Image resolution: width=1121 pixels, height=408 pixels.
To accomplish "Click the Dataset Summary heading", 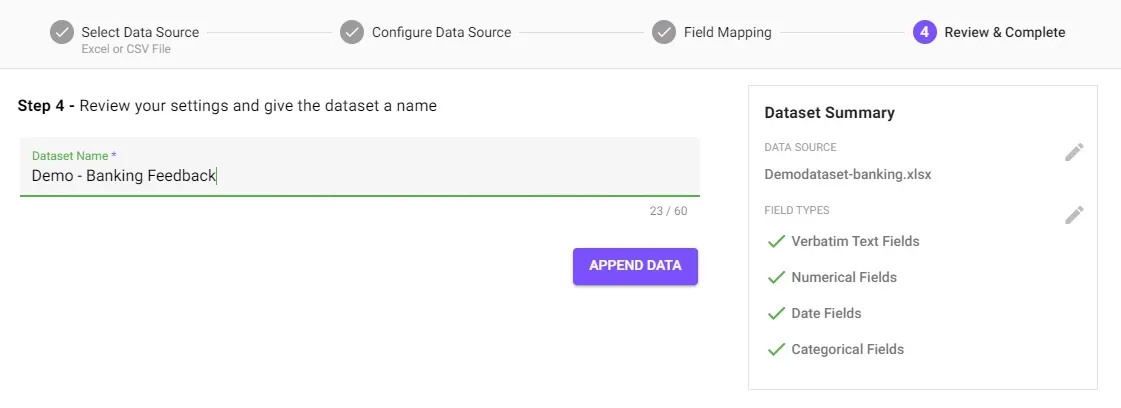I will [829, 113].
